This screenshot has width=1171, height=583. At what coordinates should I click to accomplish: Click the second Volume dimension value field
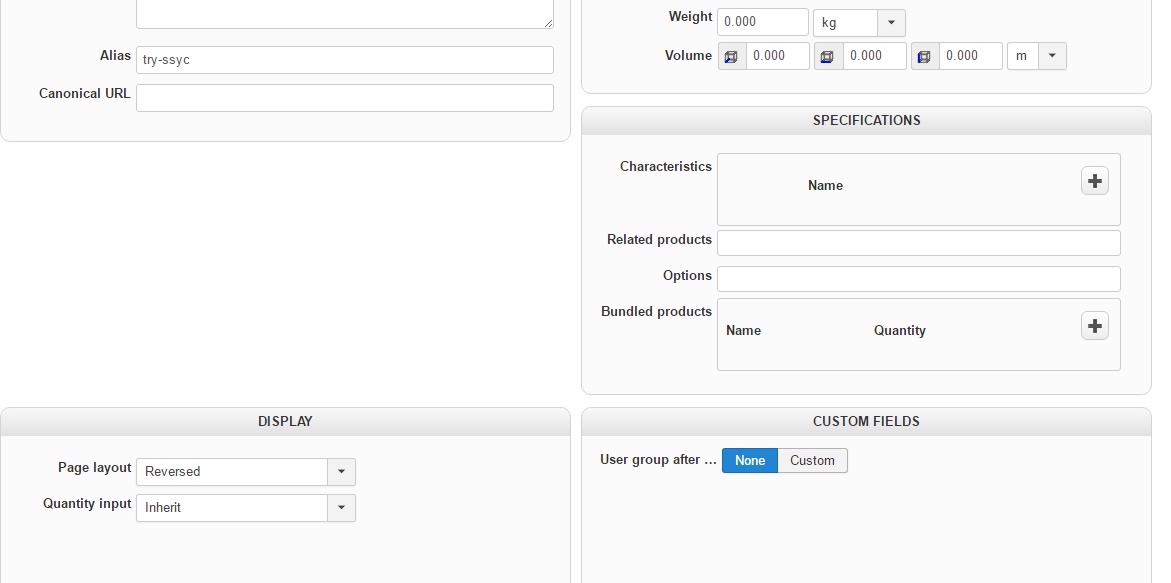(x=874, y=56)
